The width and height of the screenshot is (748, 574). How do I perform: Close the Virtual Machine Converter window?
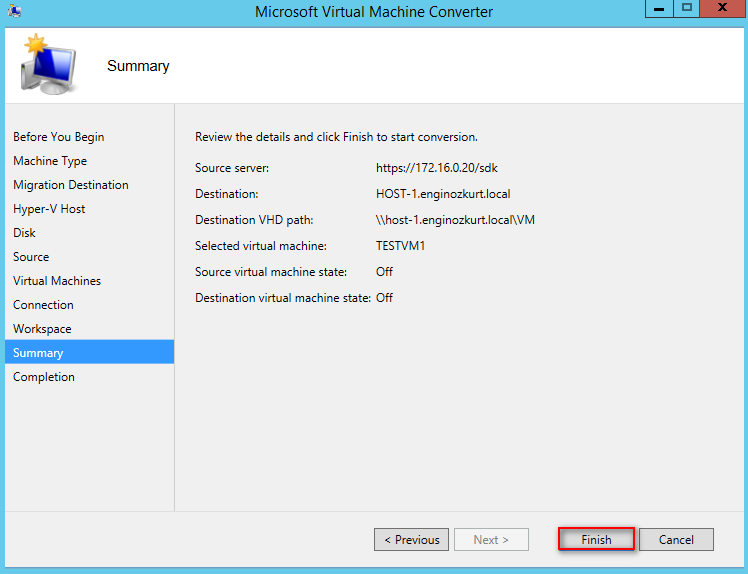(x=723, y=9)
